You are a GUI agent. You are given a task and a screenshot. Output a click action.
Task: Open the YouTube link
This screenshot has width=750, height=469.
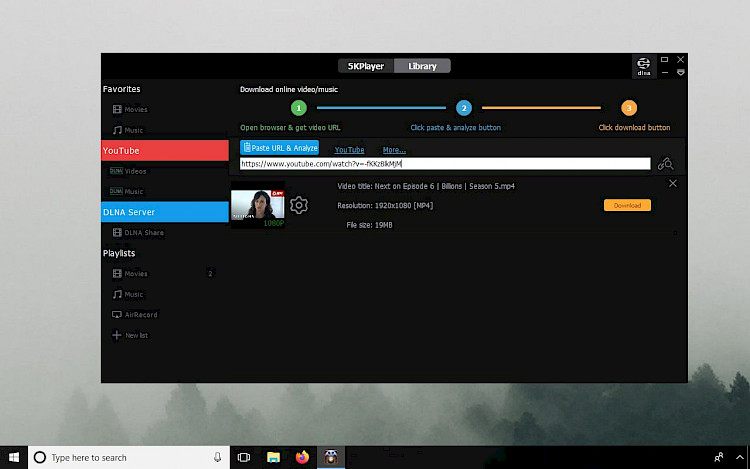(349, 150)
